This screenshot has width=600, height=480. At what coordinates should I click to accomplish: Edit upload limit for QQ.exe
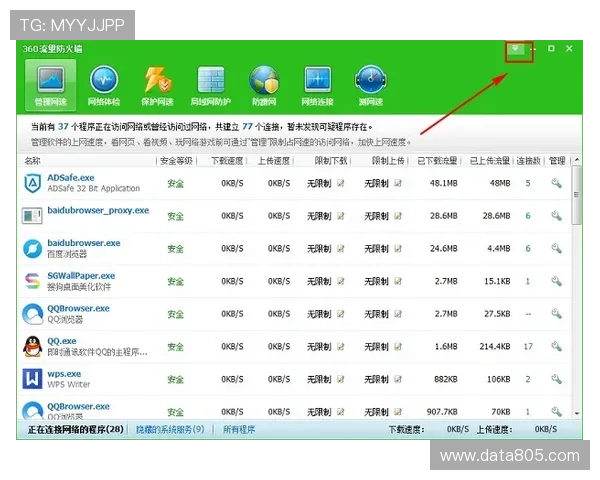(x=398, y=346)
